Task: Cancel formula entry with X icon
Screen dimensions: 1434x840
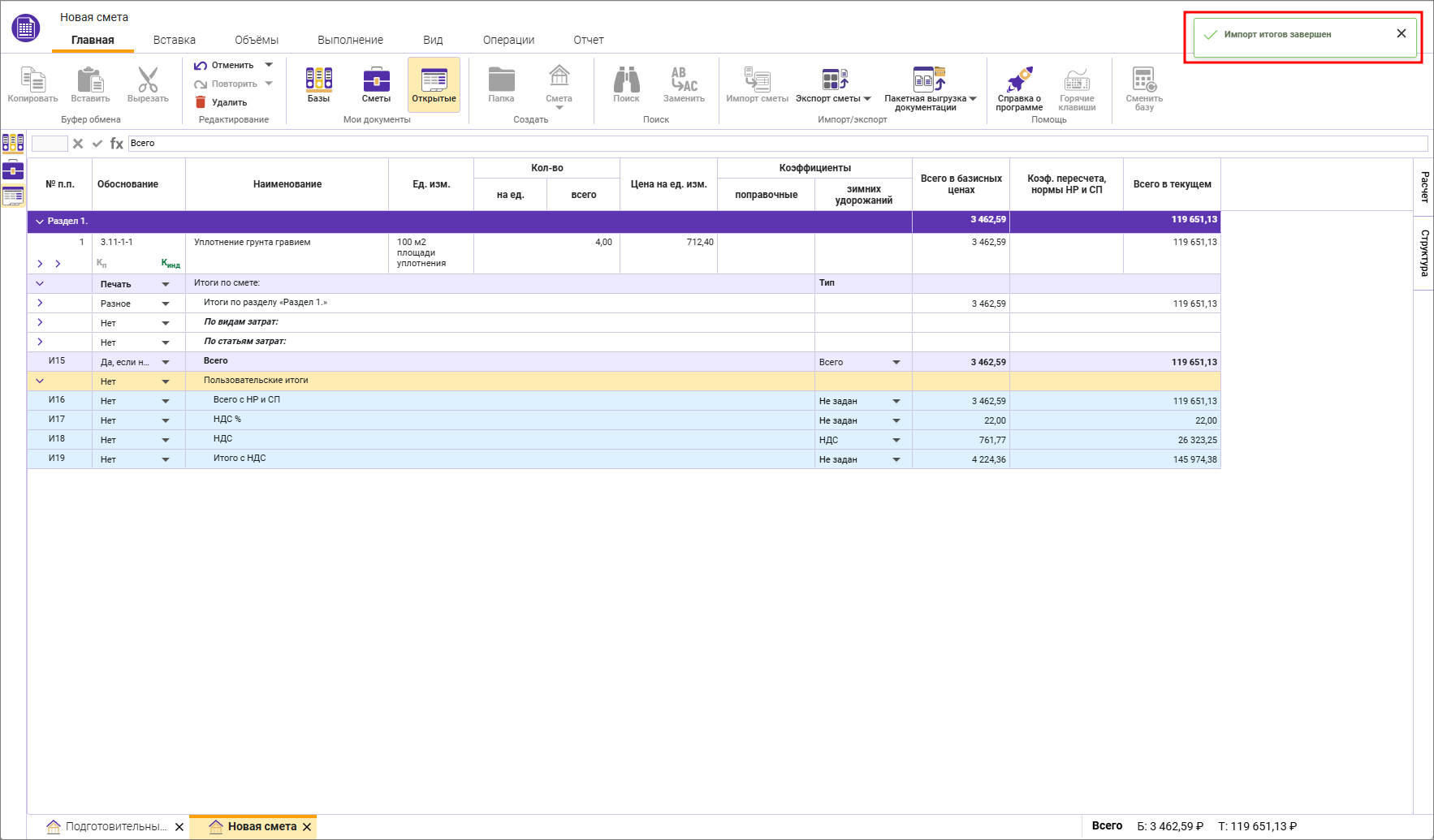Action: click(x=78, y=144)
